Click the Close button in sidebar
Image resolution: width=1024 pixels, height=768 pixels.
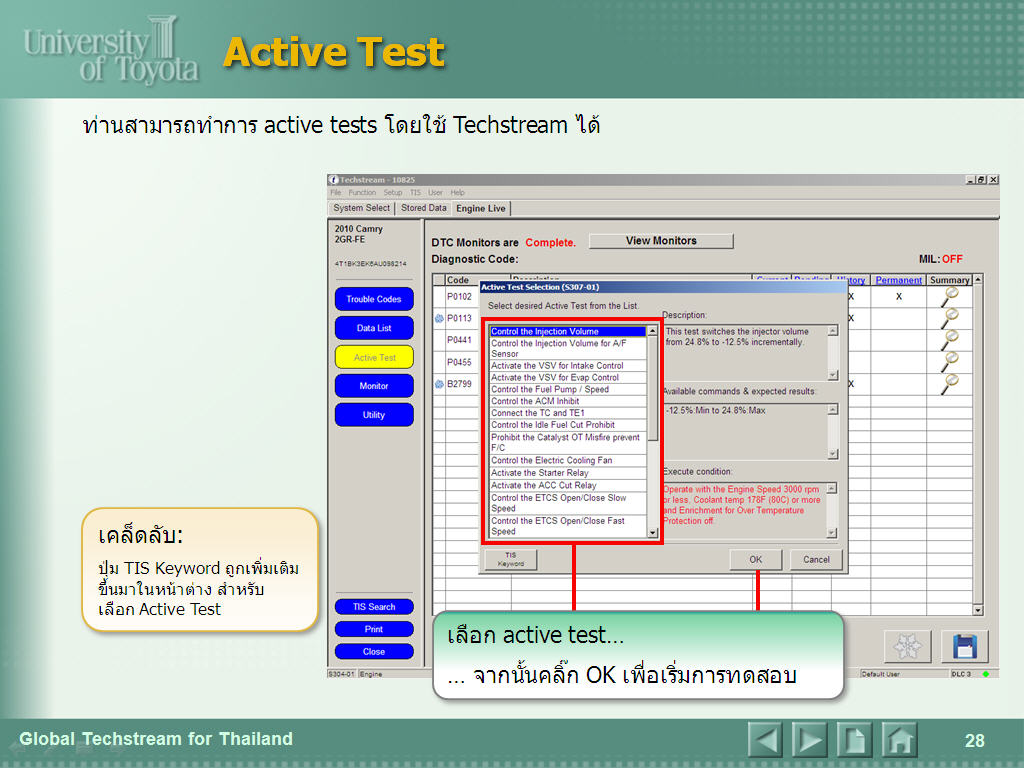[x=374, y=651]
